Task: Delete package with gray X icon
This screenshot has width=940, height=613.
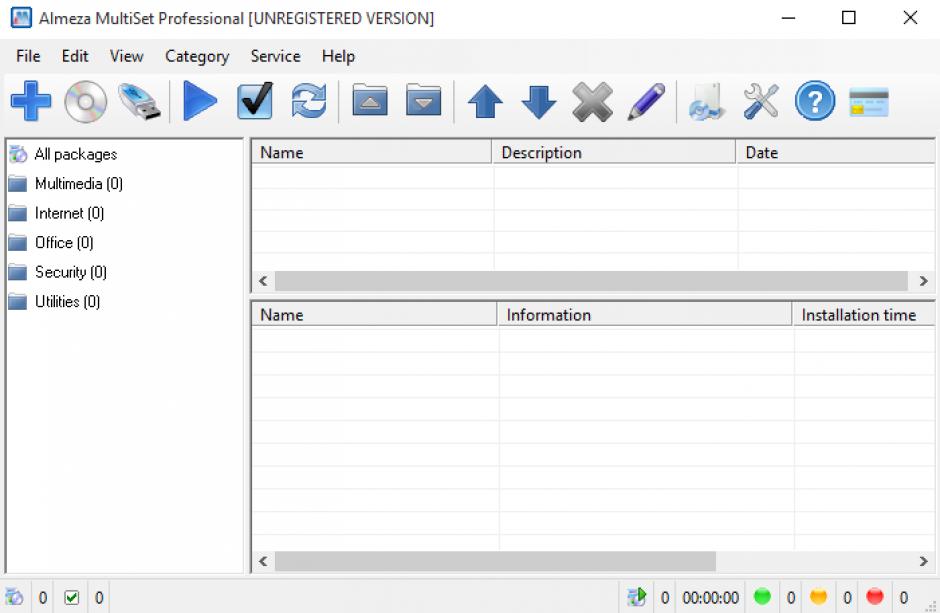Action: (592, 101)
